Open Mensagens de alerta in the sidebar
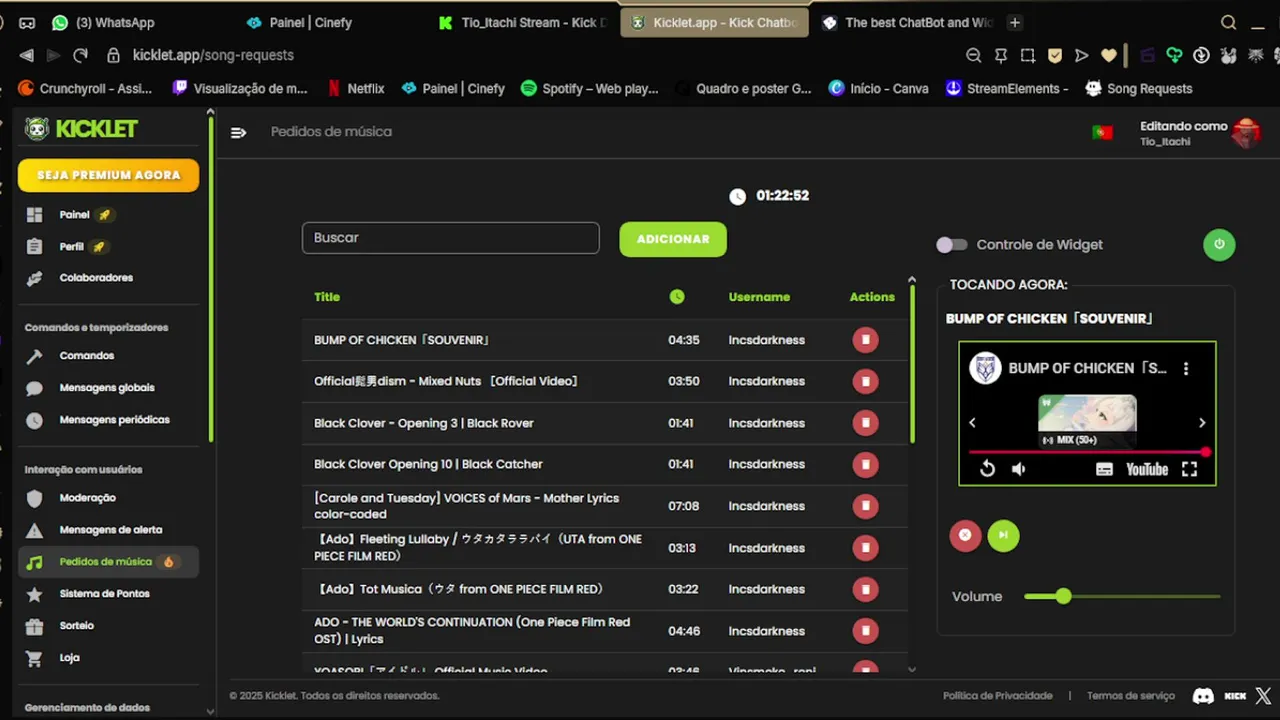Image resolution: width=1280 pixels, height=720 pixels. [x=110, y=530]
